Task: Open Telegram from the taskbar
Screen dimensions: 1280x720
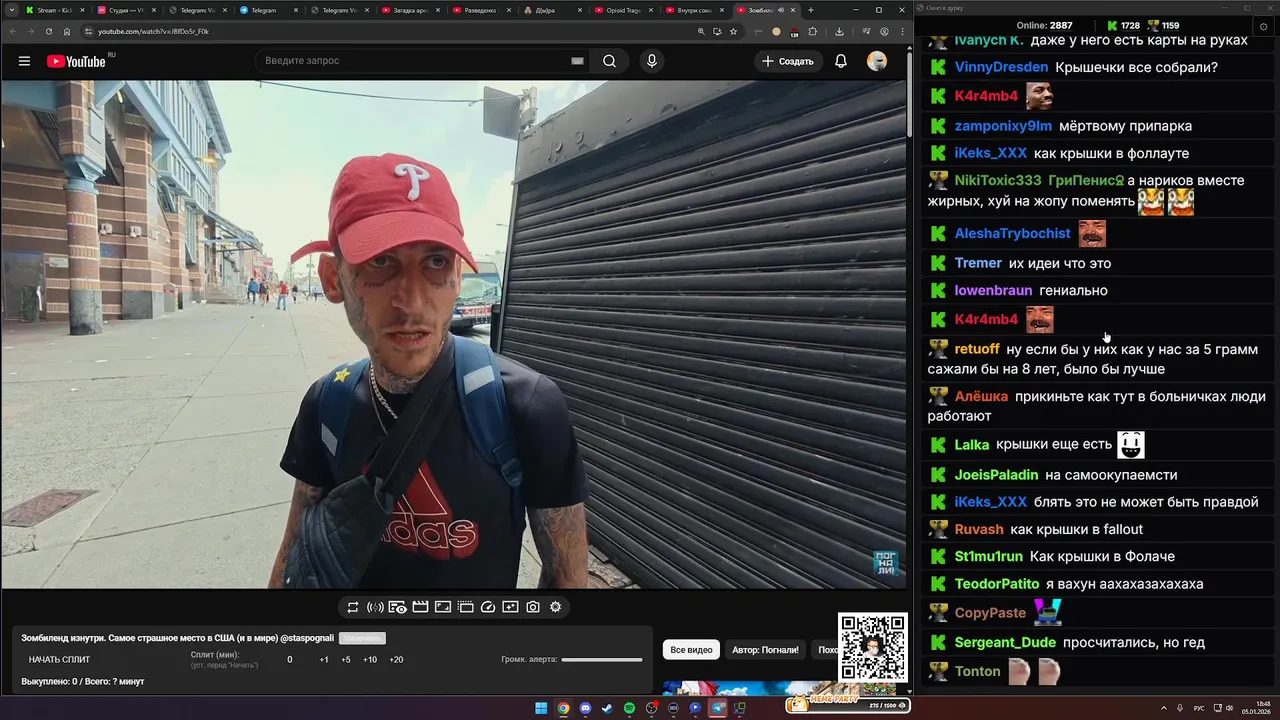Action: click(x=717, y=708)
